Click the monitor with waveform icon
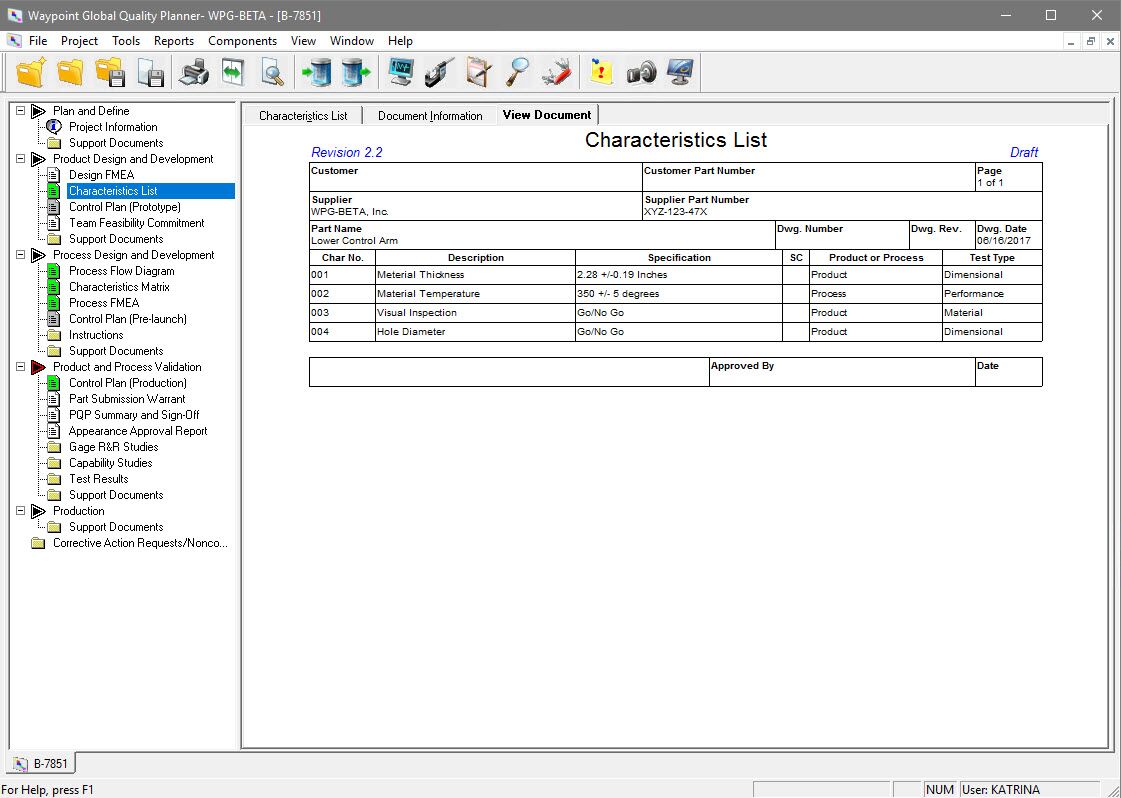Image resolution: width=1121 pixels, height=798 pixels. [401, 72]
